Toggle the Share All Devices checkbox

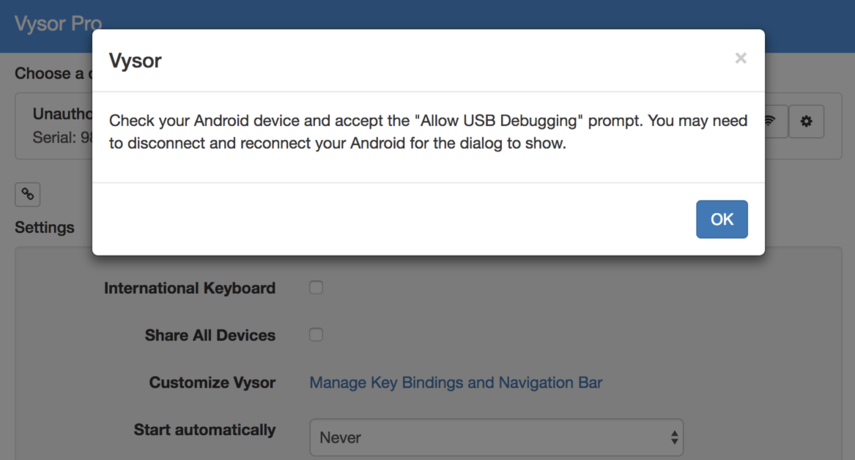(316, 335)
